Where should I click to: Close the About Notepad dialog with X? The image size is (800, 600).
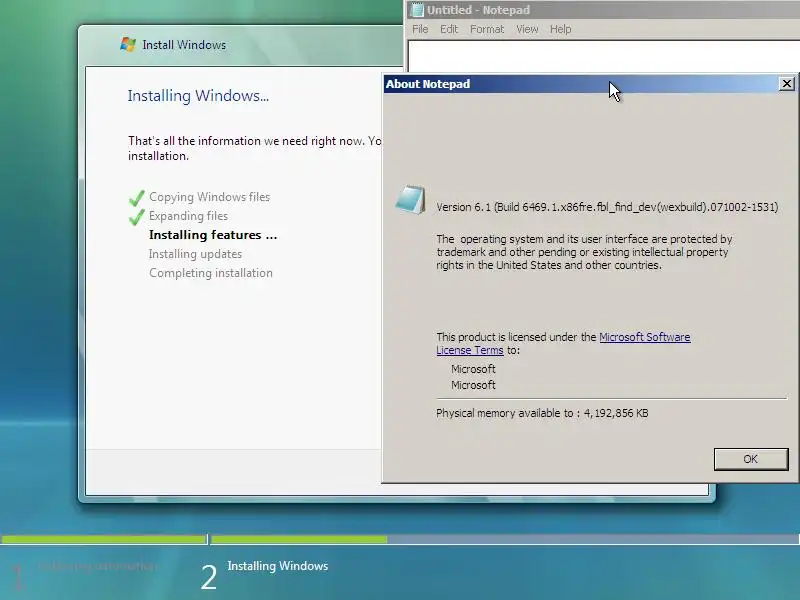click(787, 84)
